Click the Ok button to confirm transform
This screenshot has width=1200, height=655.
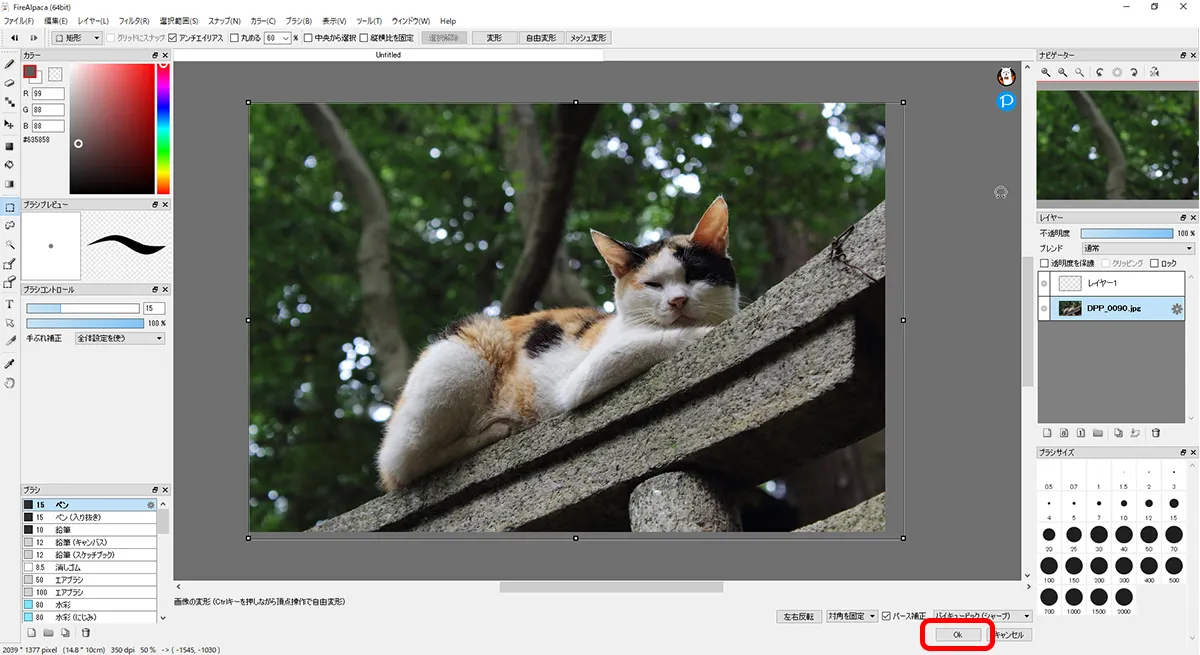pos(957,634)
